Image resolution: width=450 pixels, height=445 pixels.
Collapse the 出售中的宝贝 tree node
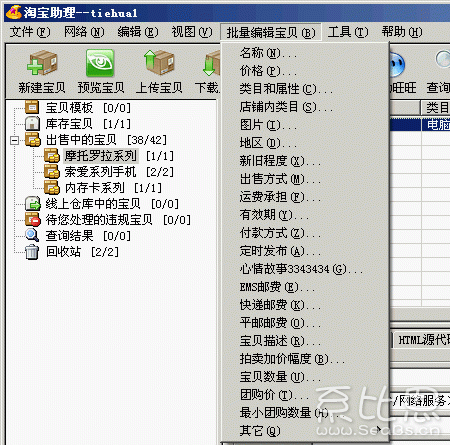pos(14,140)
